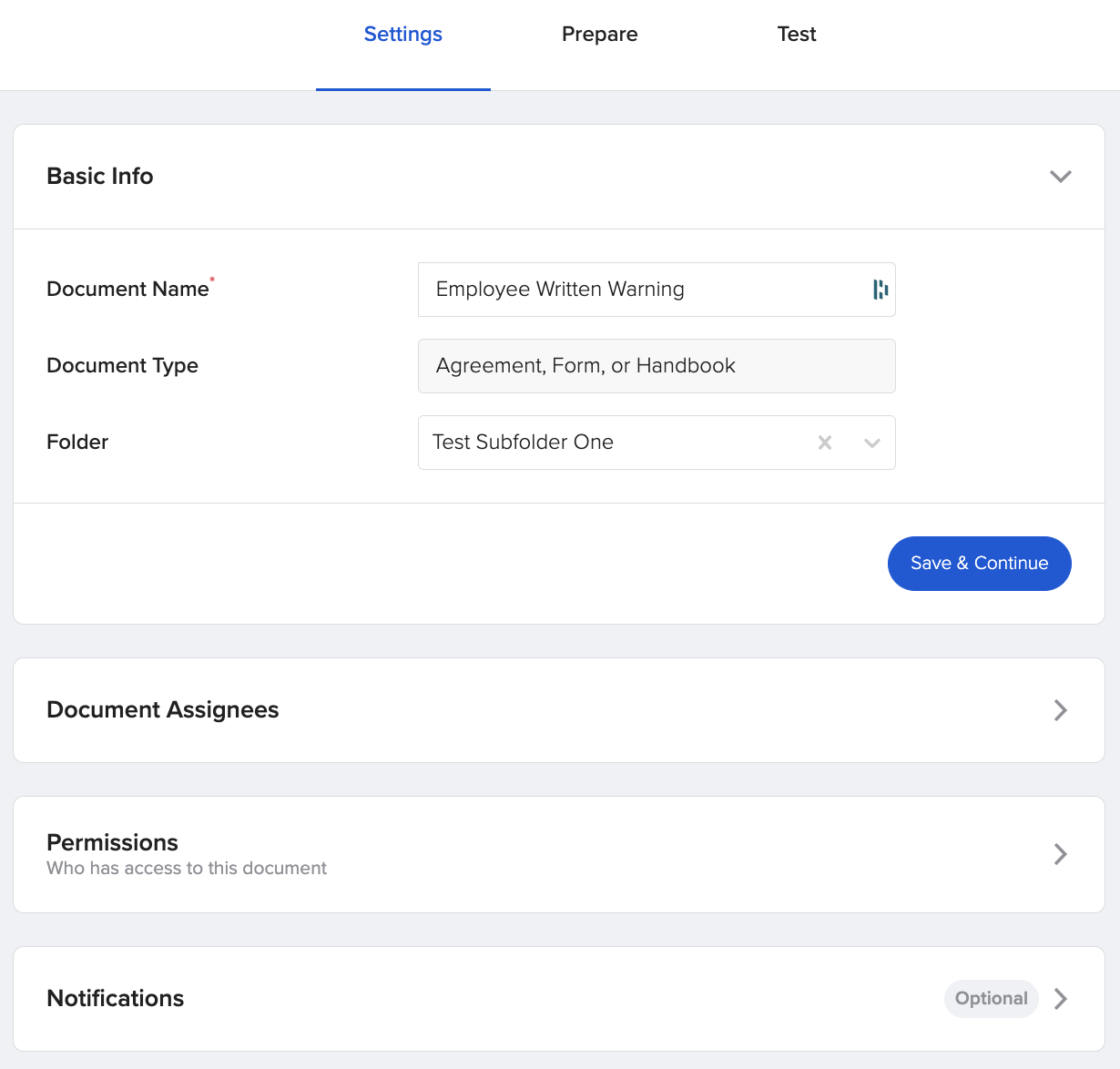Click the Basic Info section header

click(99, 176)
